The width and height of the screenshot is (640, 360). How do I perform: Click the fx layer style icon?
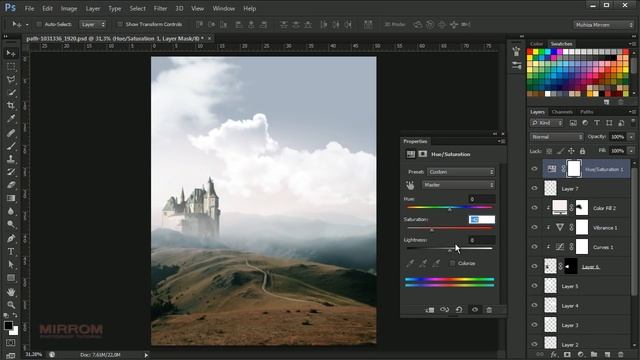[554, 355]
